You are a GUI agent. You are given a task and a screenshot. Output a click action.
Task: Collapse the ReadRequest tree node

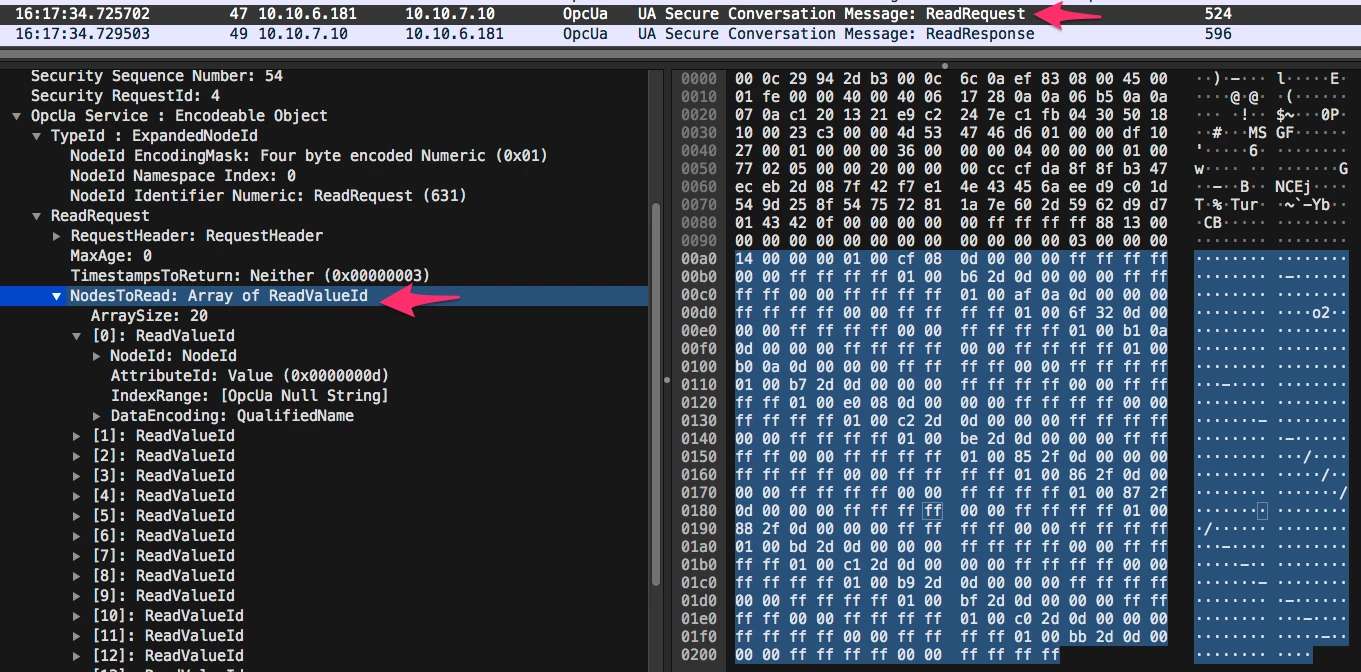click(x=37, y=216)
